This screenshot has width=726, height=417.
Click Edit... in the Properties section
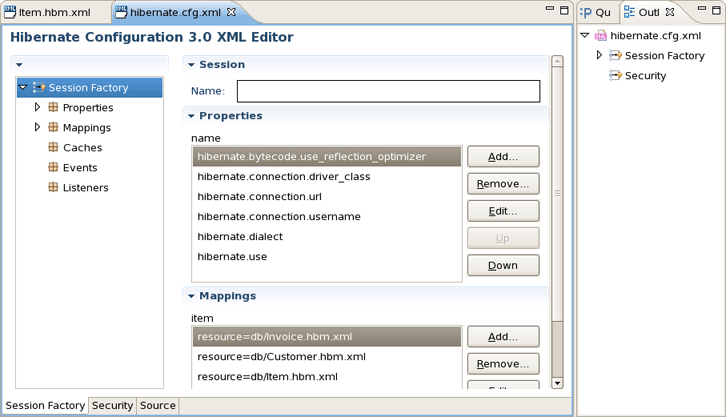[x=503, y=211]
